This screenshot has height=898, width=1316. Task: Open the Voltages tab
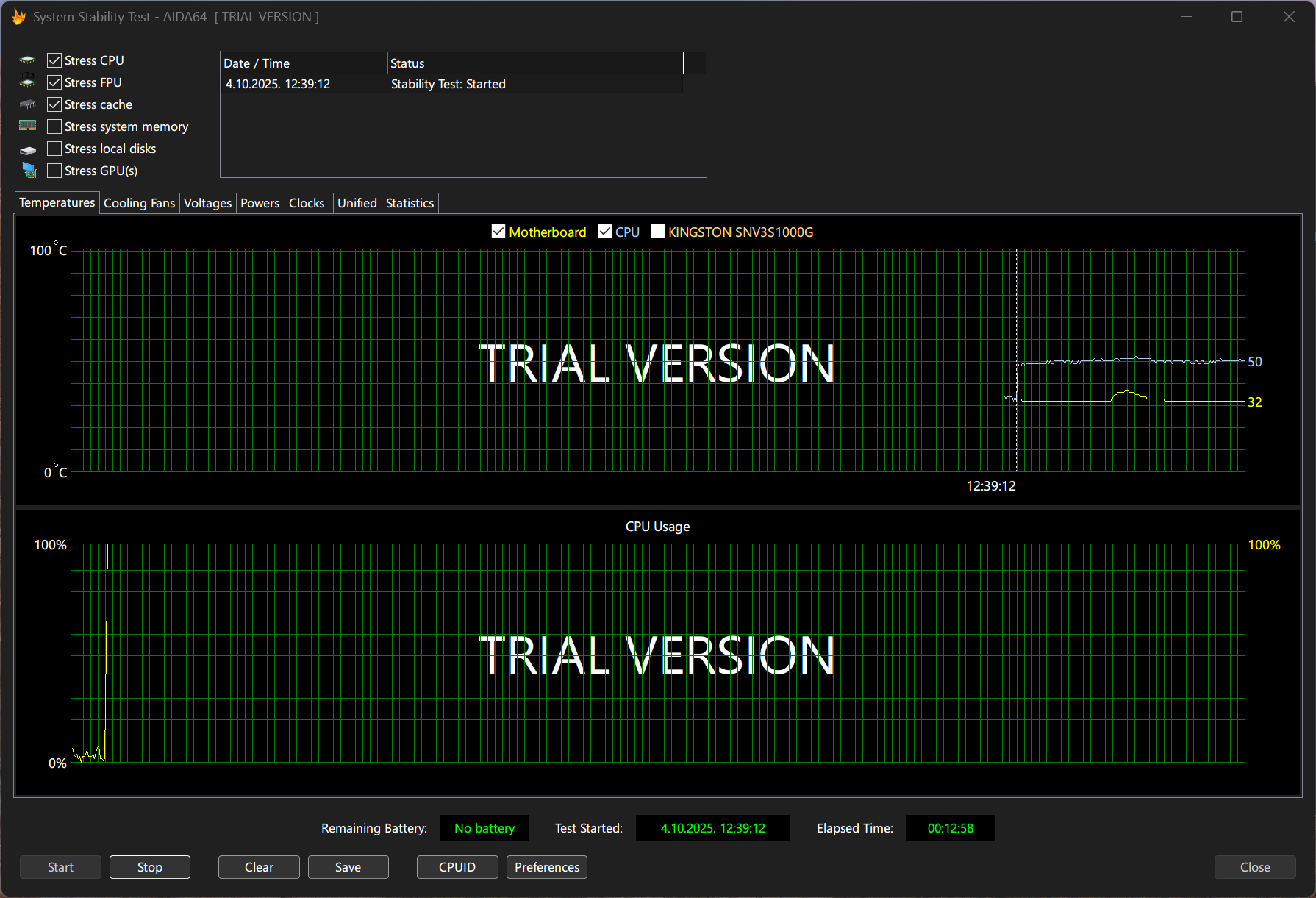pos(207,203)
